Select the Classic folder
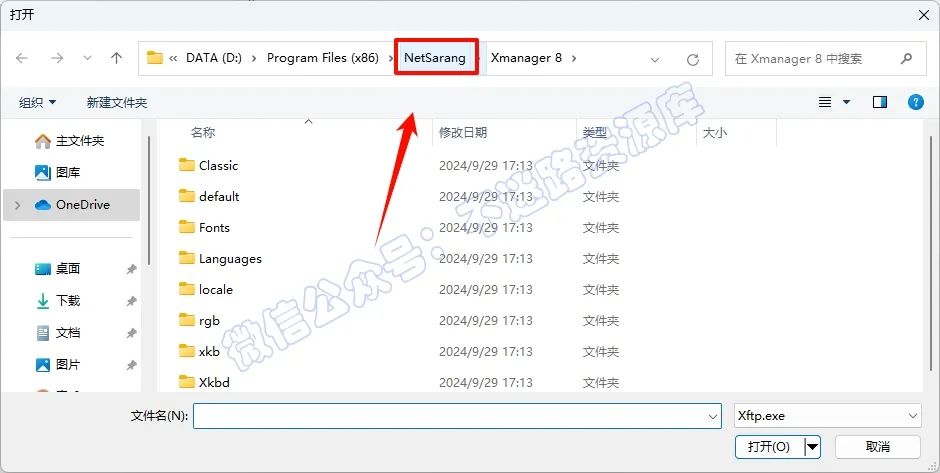The height and width of the screenshot is (473, 940). point(218,165)
